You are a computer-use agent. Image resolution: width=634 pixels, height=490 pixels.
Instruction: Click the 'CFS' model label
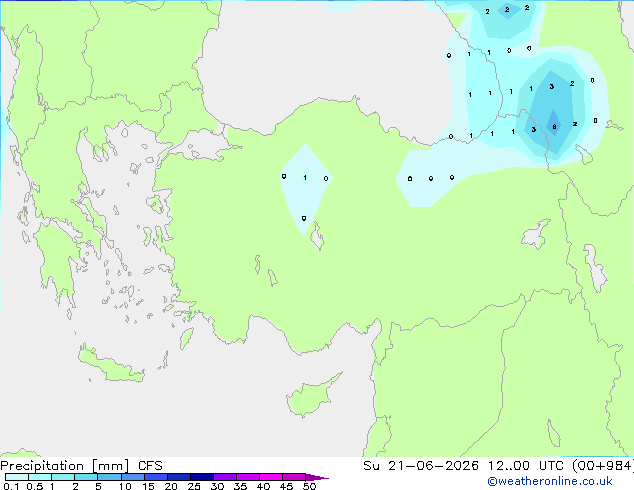coord(150,466)
